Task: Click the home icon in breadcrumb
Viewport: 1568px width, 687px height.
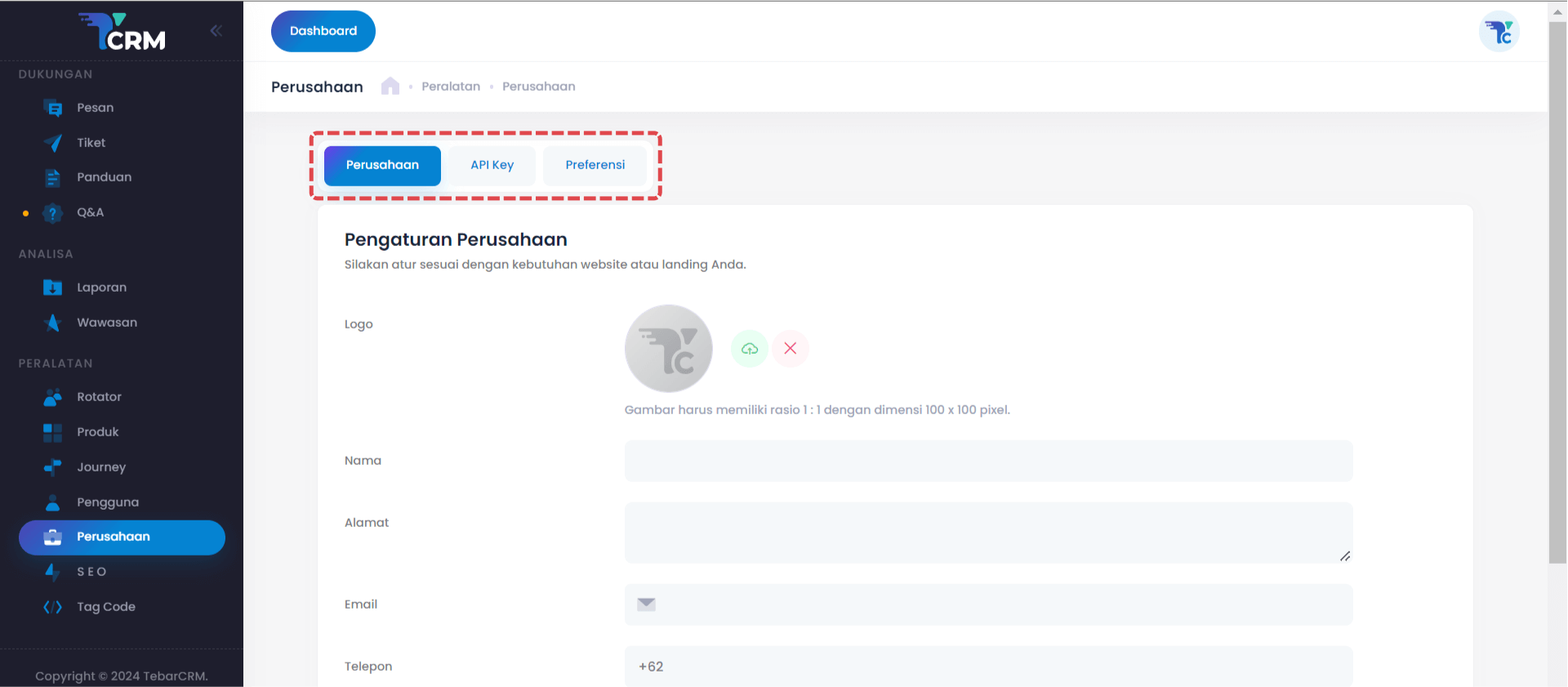Action: [x=390, y=87]
